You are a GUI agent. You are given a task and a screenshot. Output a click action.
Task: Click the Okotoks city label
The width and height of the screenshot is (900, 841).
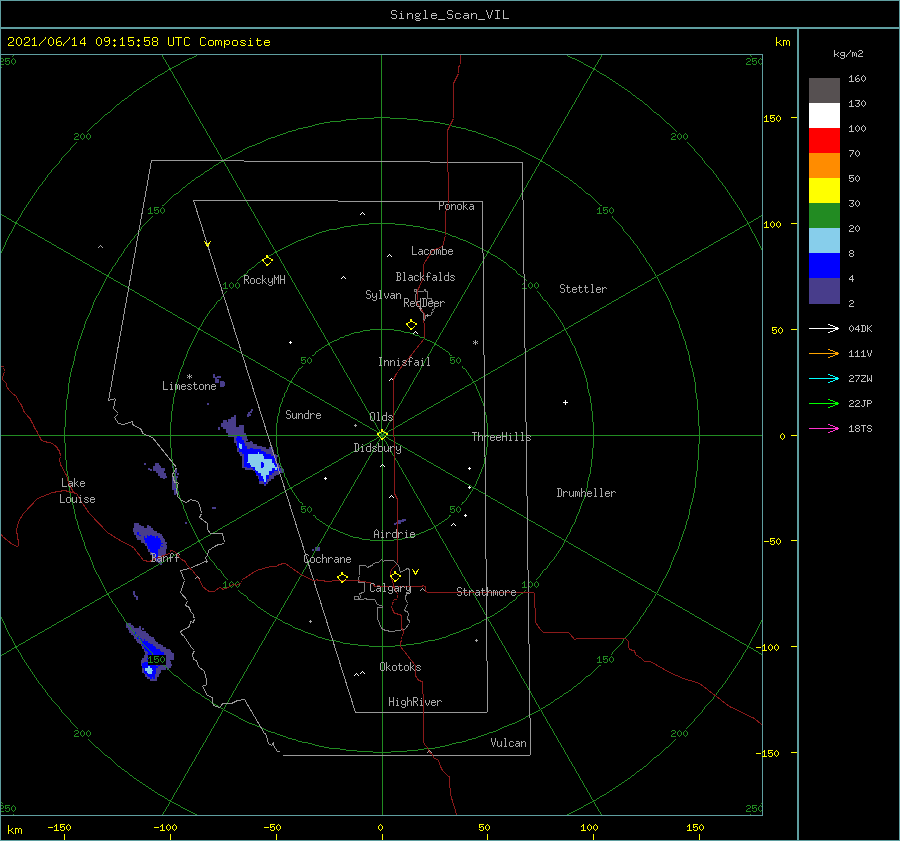400,667
